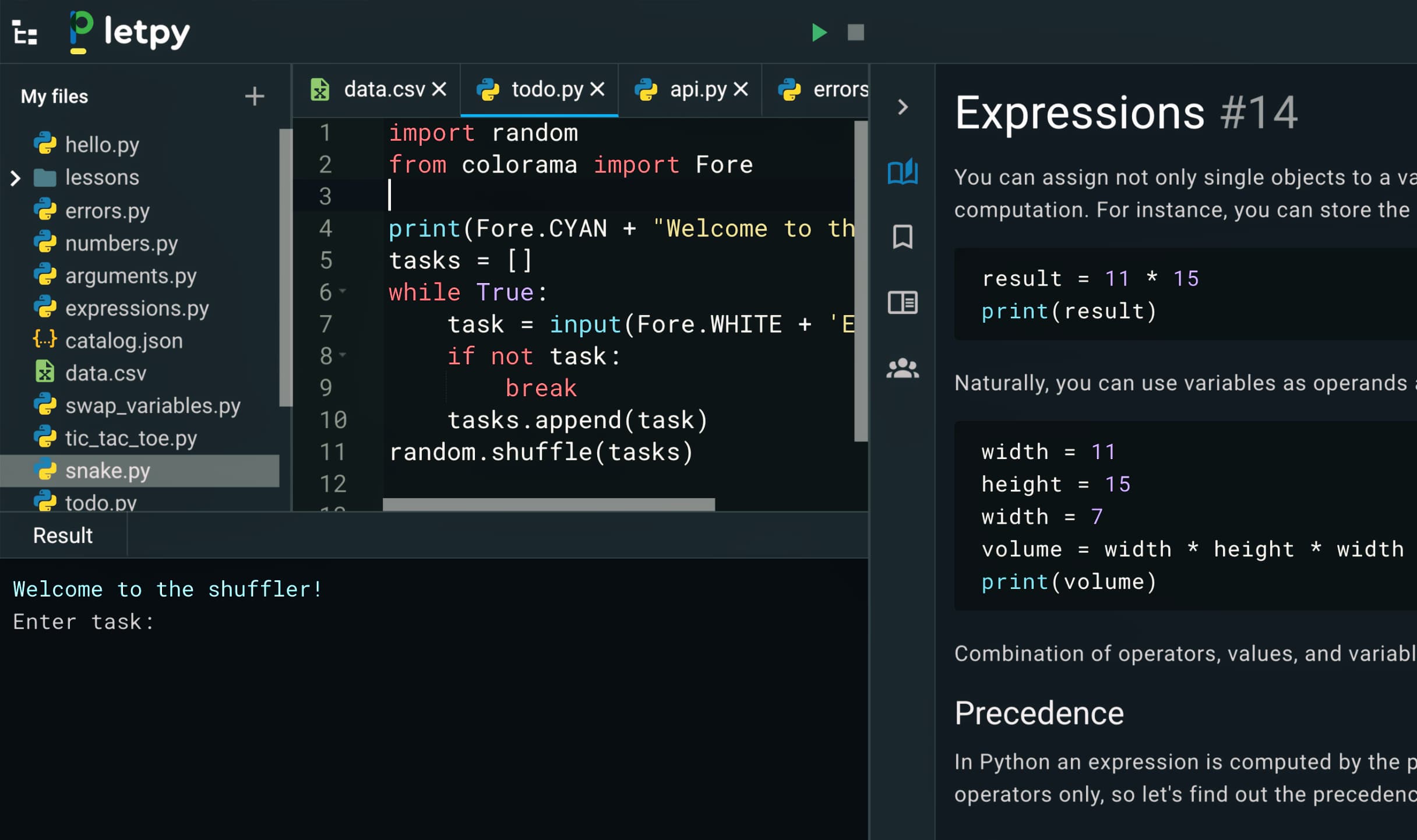Collapse the lesson panel with chevron

(x=903, y=107)
